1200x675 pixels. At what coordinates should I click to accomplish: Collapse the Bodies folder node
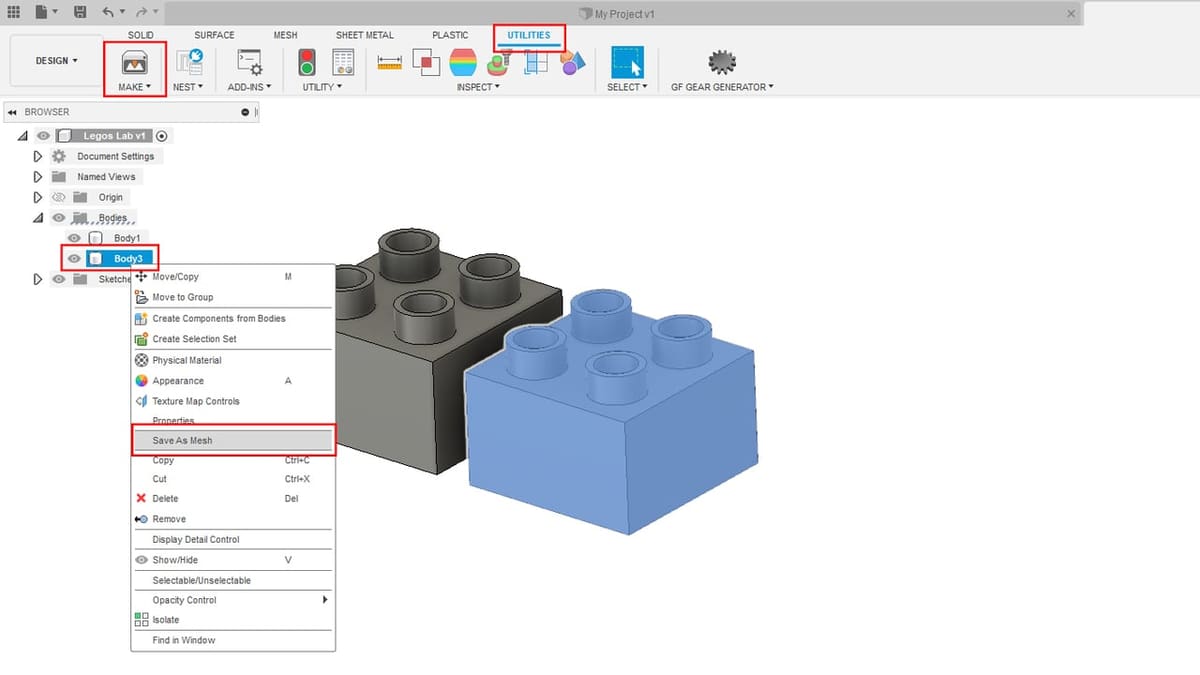(38, 218)
